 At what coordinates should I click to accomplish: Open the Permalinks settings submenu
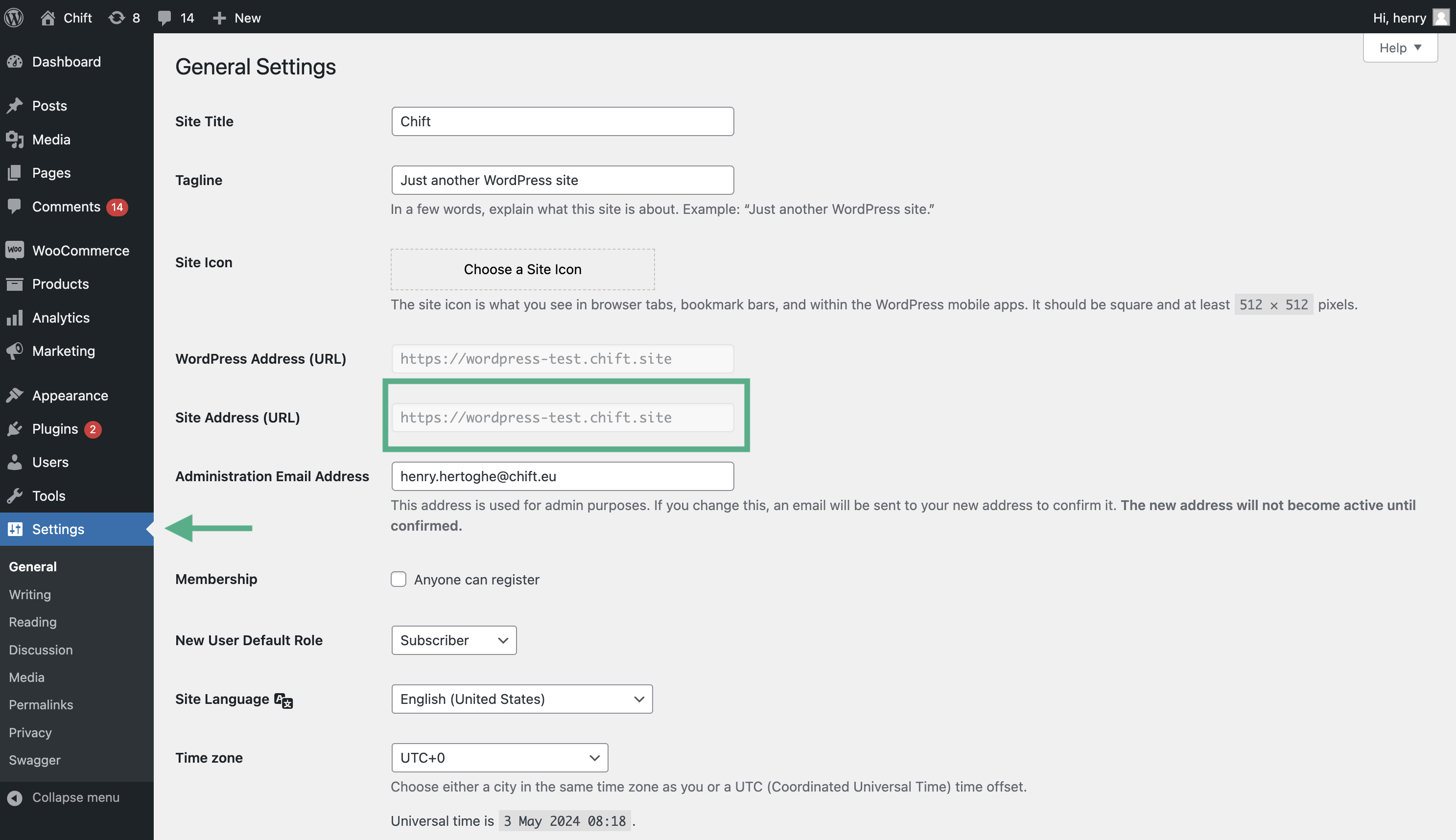[41, 704]
